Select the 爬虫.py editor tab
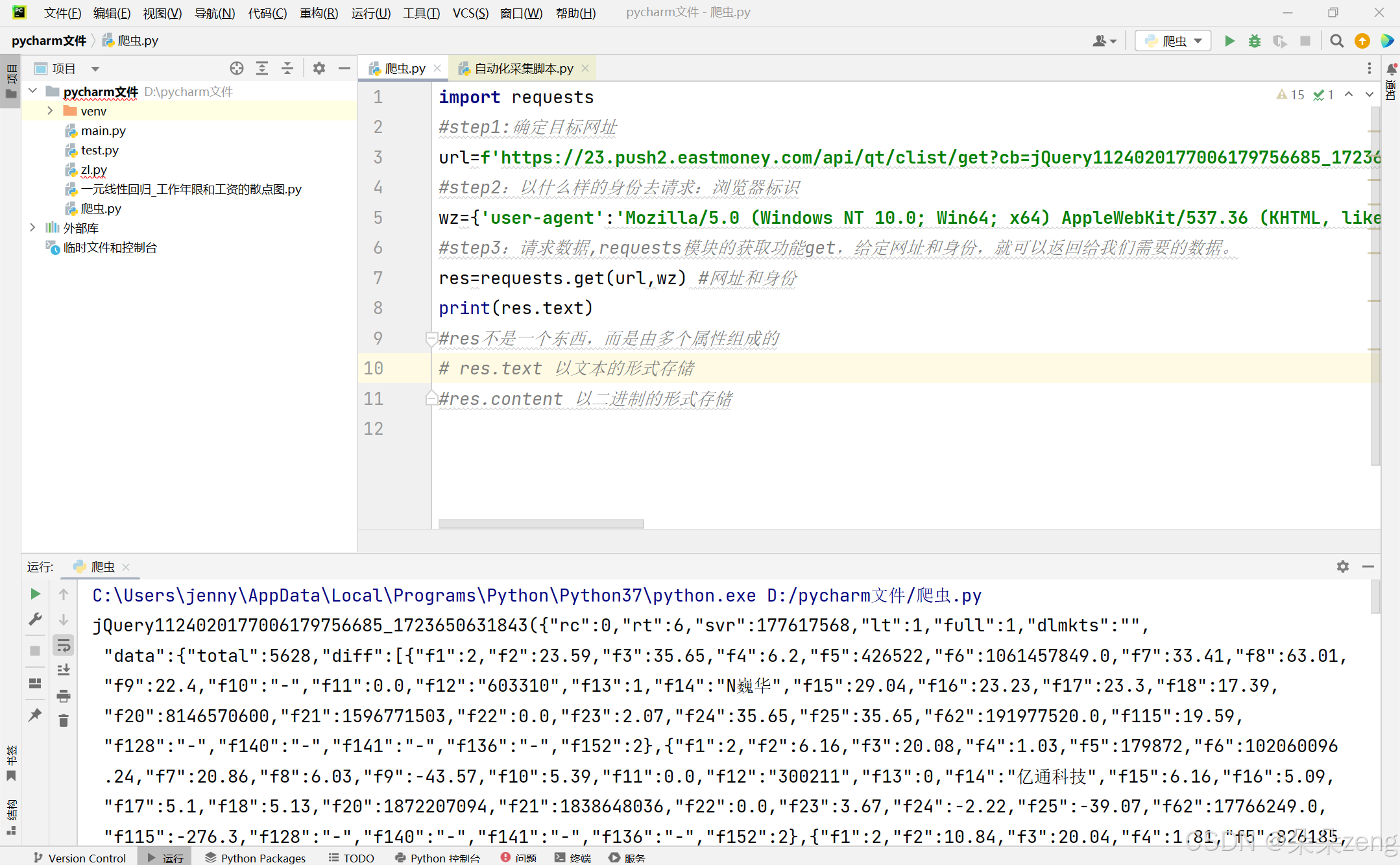Viewport: 1400px width, 865px height. pyautogui.click(x=399, y=68)
